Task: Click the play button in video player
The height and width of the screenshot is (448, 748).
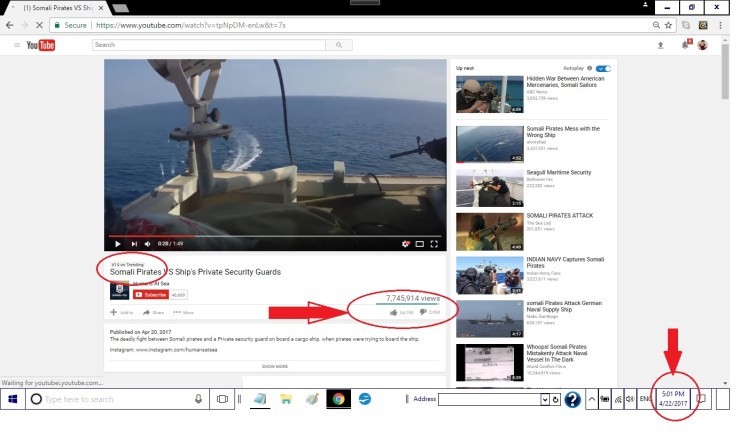Action: (117, 244)
